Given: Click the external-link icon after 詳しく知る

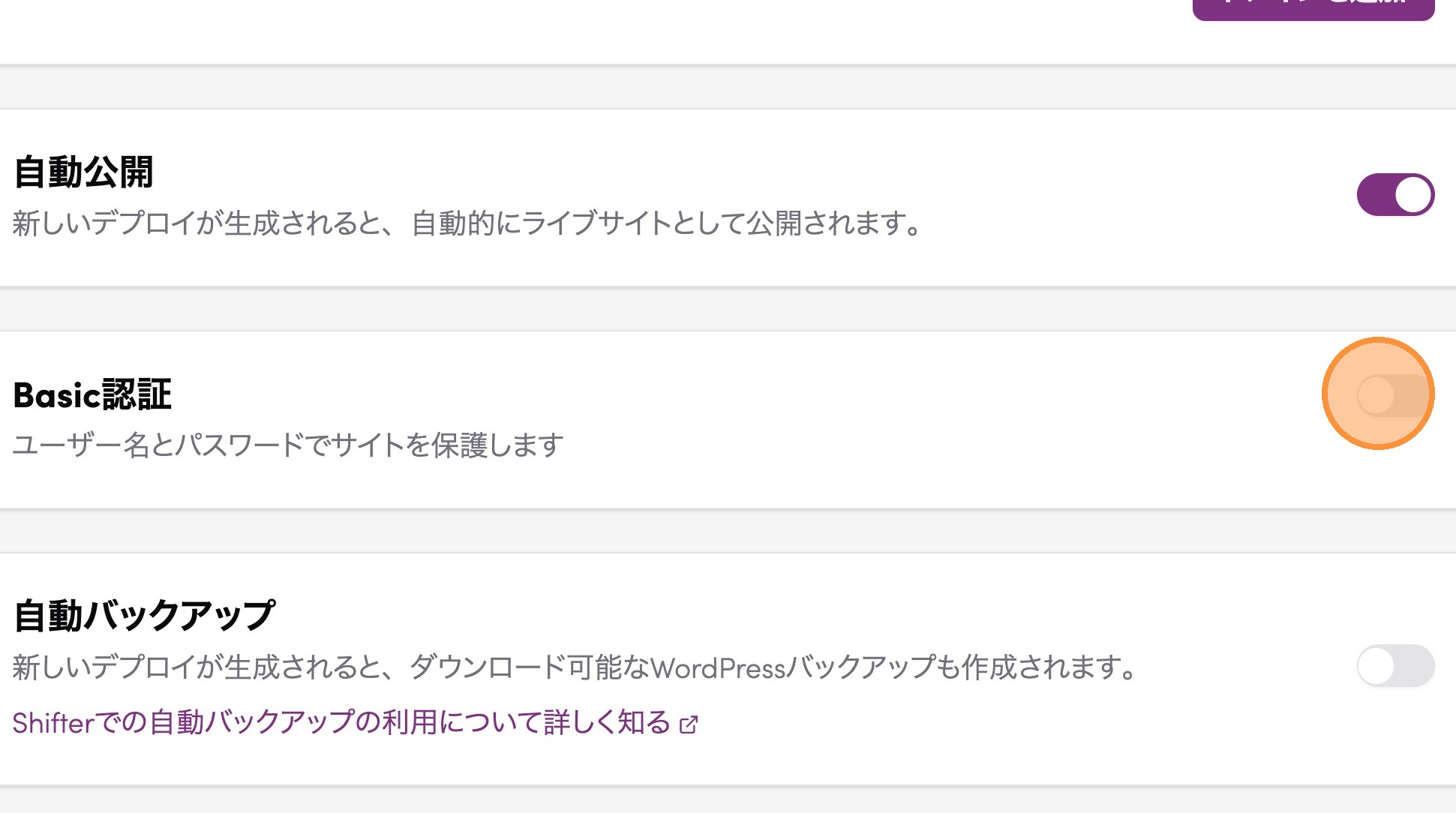Looking at the screenshot, I should (689, 724).
